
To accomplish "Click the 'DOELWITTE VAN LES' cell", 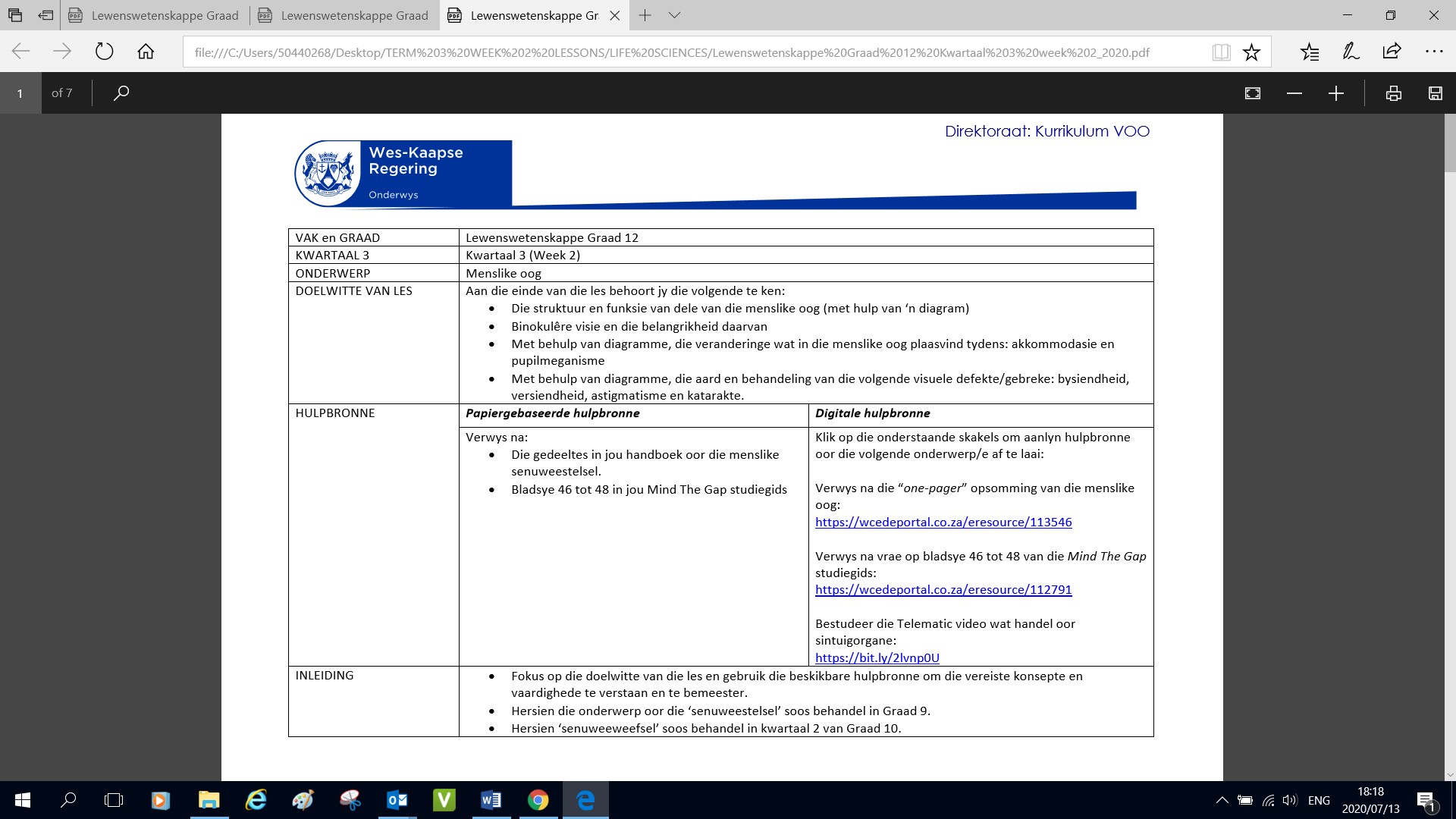I will 374,343.
